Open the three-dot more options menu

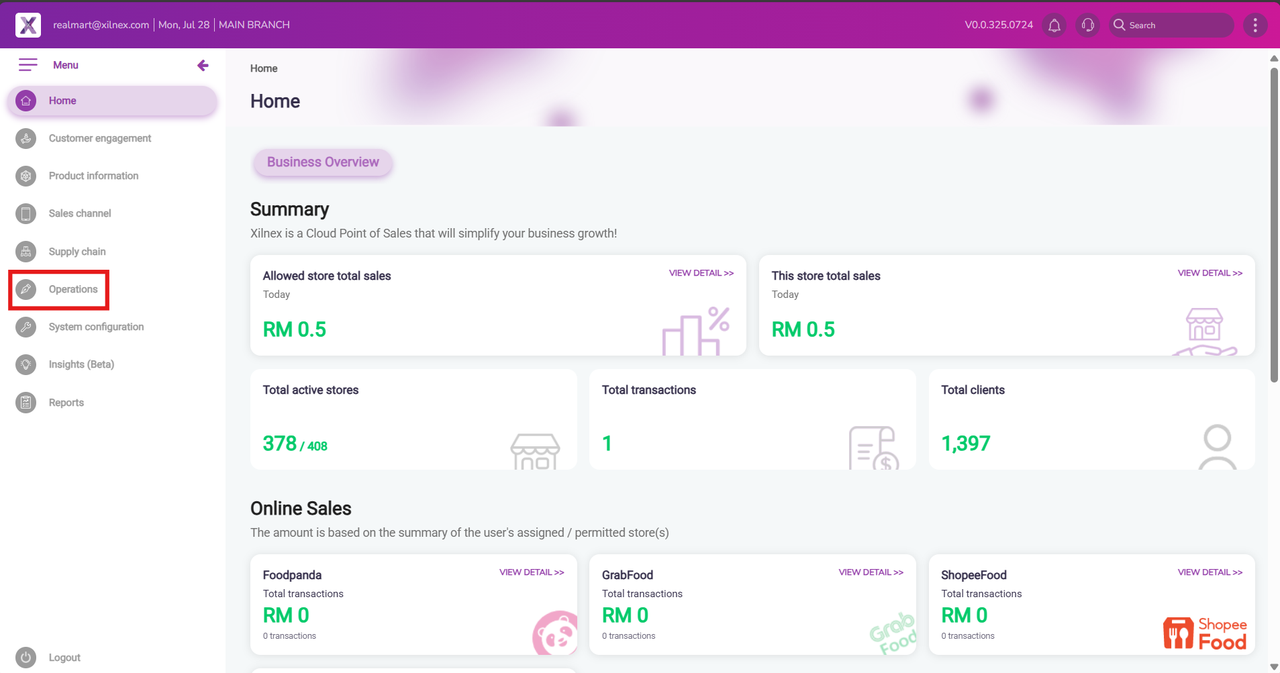coord(1255,25)
